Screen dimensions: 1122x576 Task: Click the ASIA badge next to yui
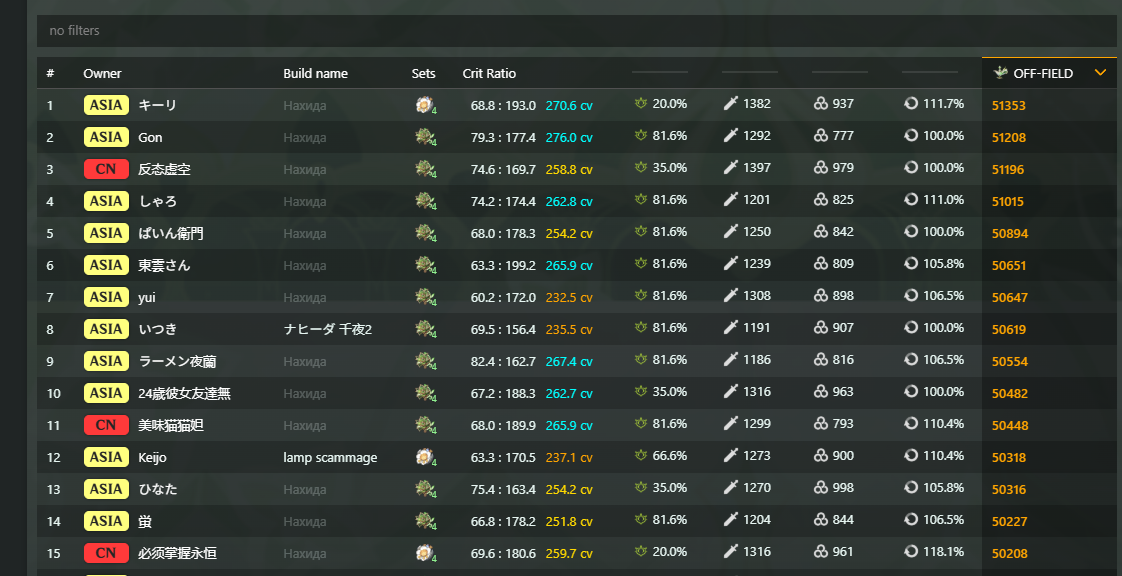(x=106, y=297)
